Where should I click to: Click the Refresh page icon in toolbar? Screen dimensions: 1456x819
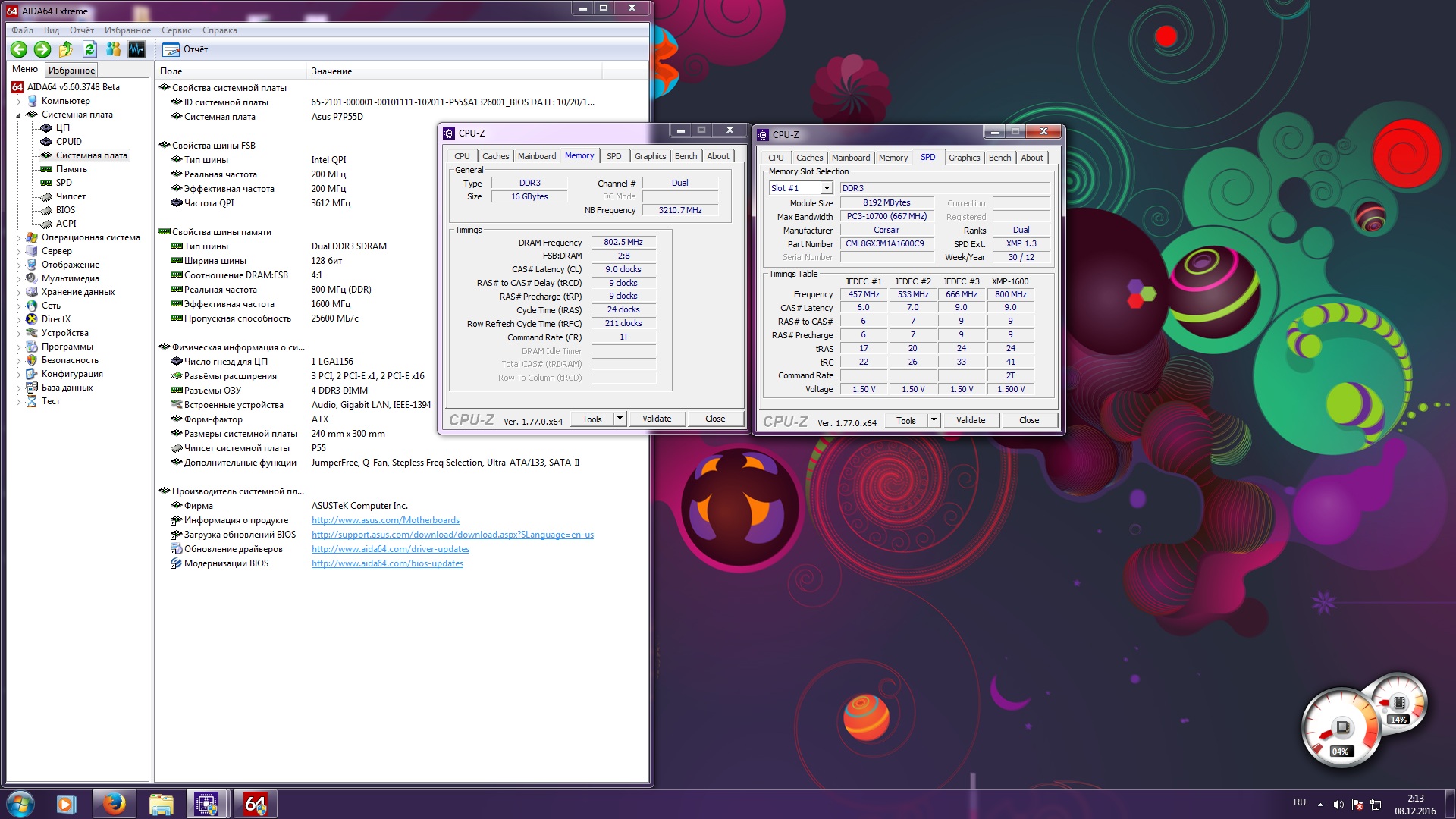(x=89, y=49)
